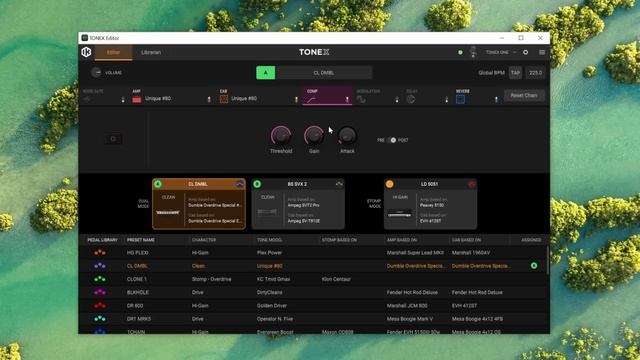The width and height of the screenshot is (640, 360).
Task: Click the pedal device icon in header
Action: click(x=473, y=52)
